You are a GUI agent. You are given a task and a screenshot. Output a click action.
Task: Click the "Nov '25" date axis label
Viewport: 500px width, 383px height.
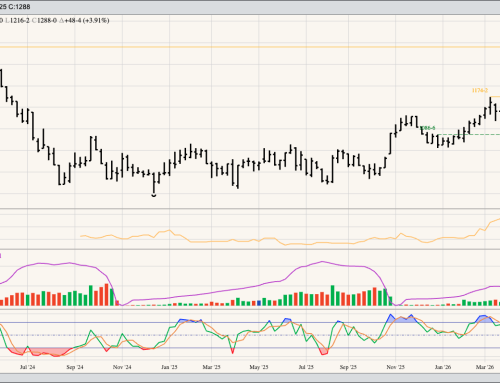[396, 367]
